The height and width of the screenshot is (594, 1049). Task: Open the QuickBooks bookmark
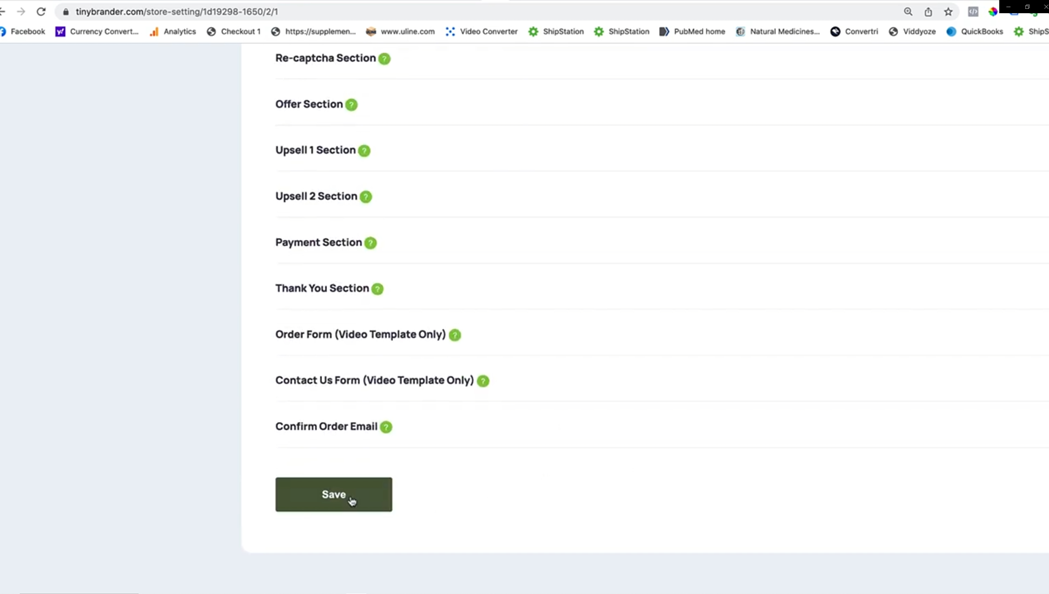pos(975,31)
